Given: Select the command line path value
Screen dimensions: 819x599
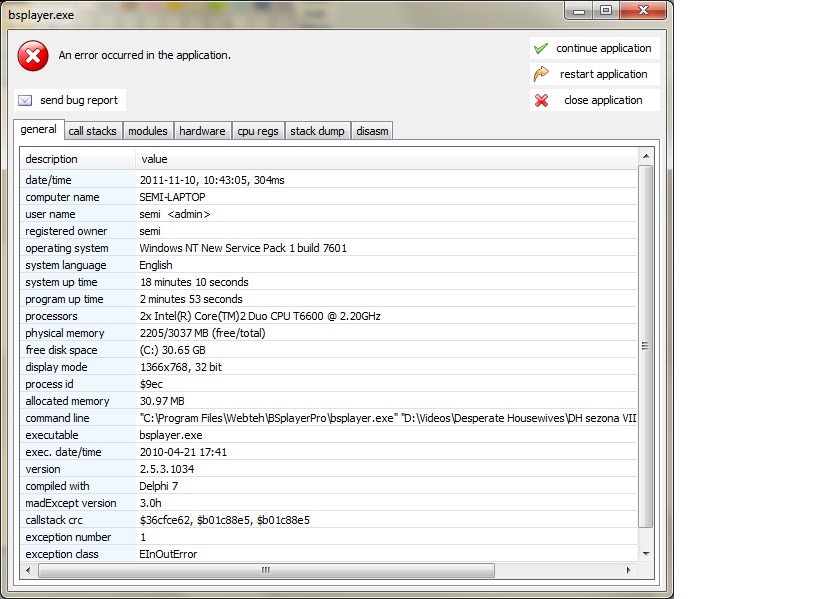Looking at the screenshot, I should point(388,418).
